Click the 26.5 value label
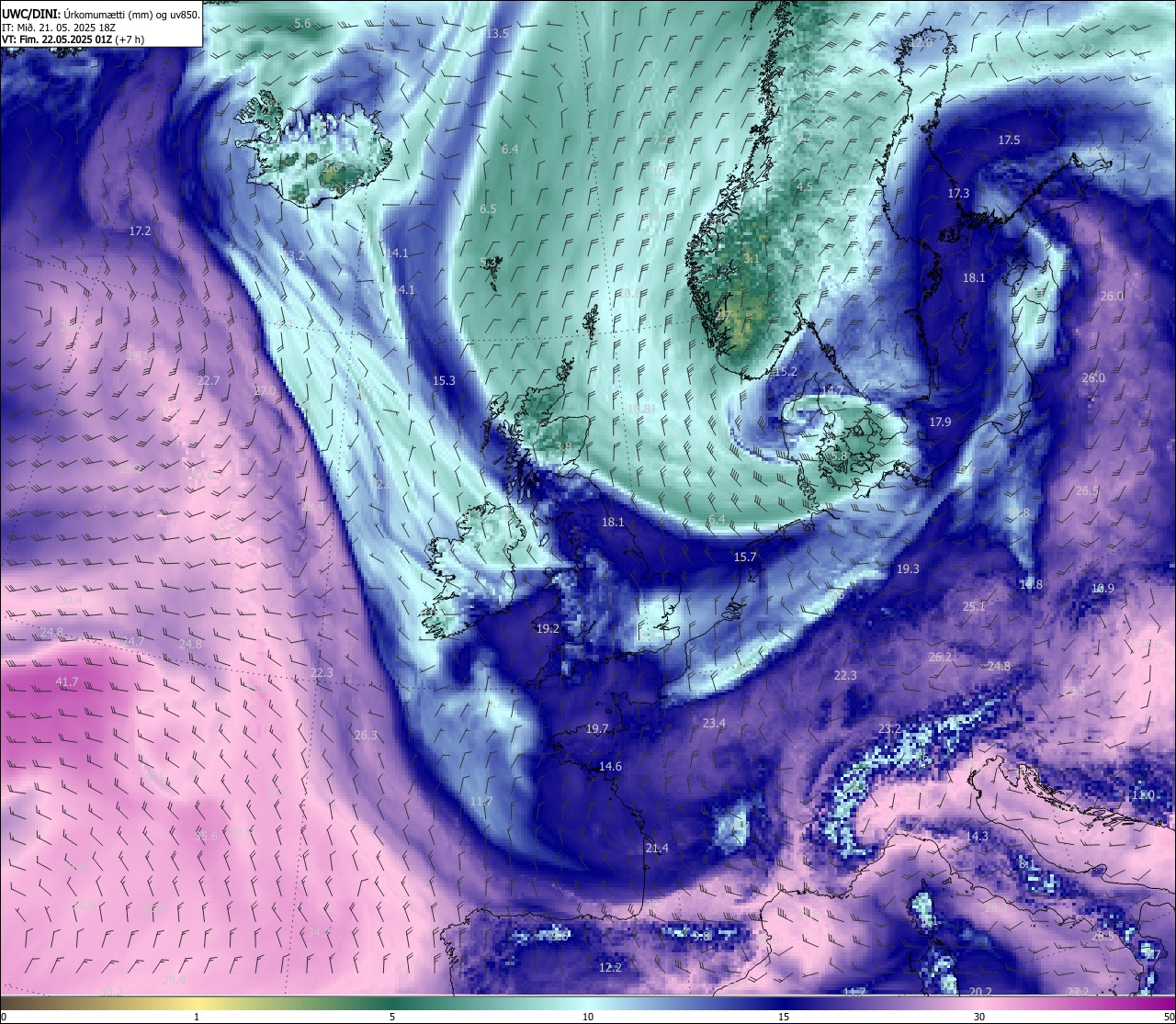The height and width of the screenshot is (1024, 1176). click(x=1087, y=491)
